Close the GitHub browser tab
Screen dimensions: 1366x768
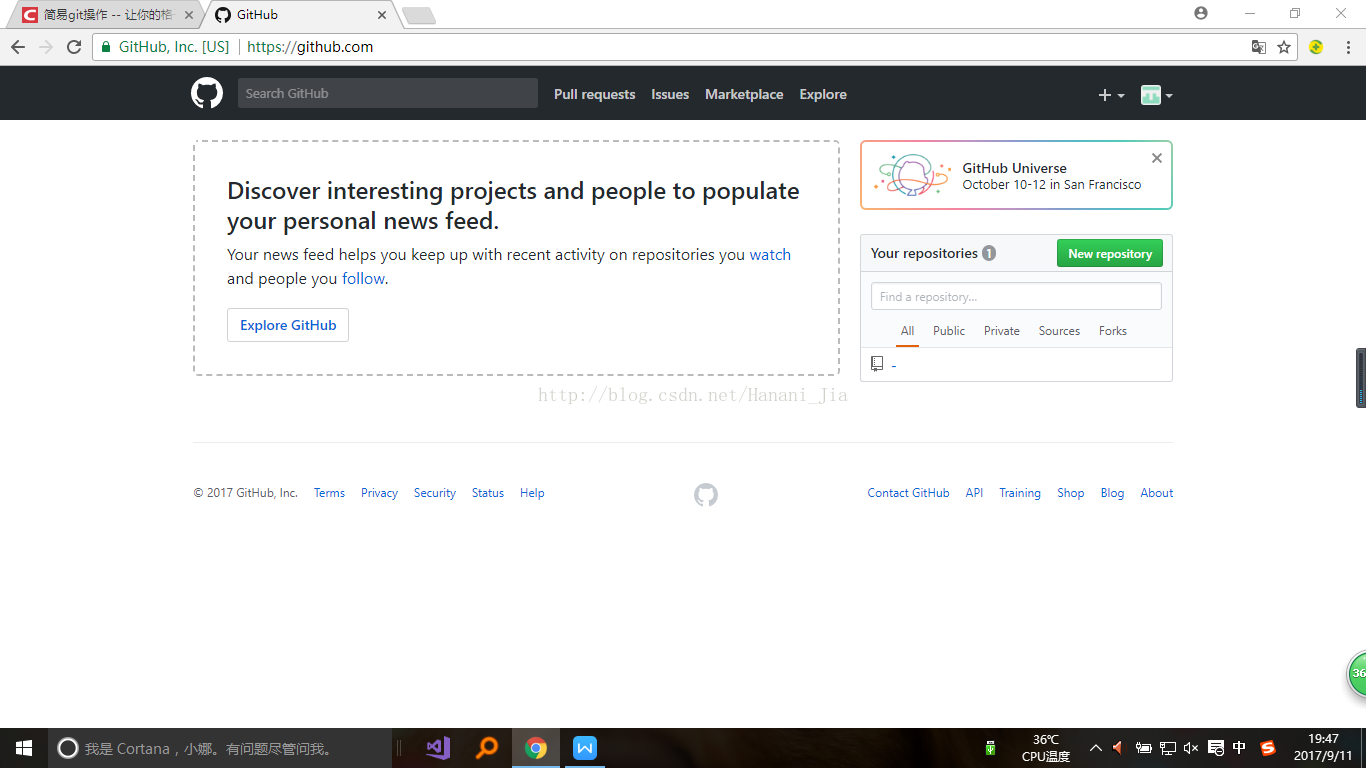(381, 15)
